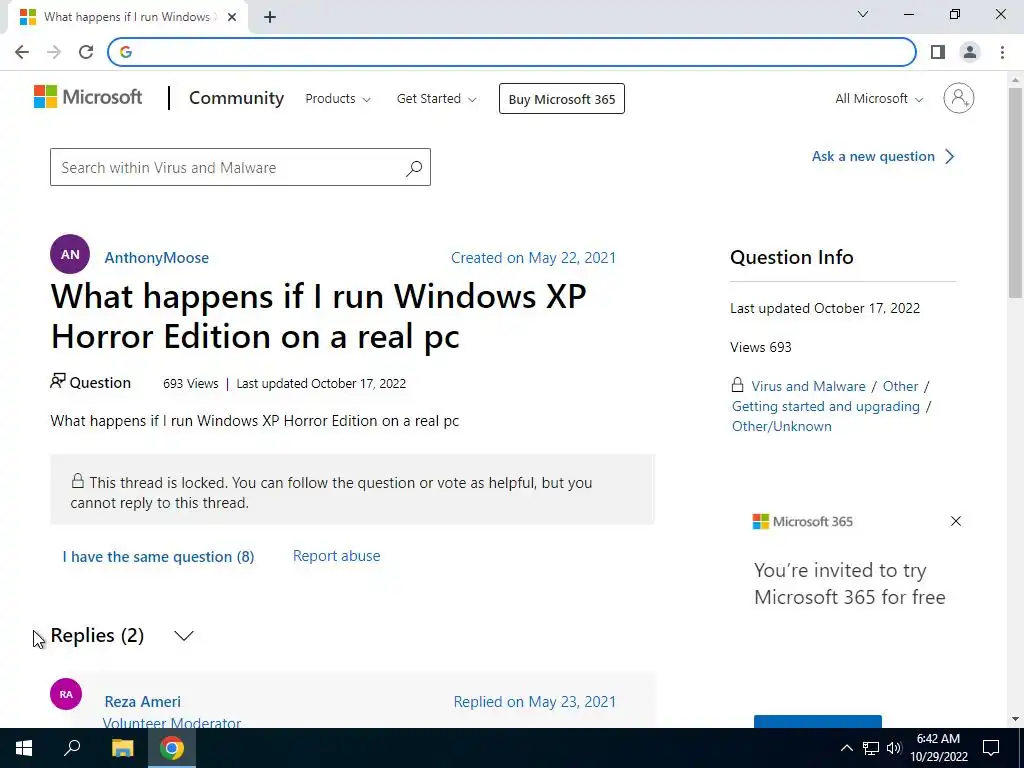Open the tab search chevron in title bar

coord(863,14)
